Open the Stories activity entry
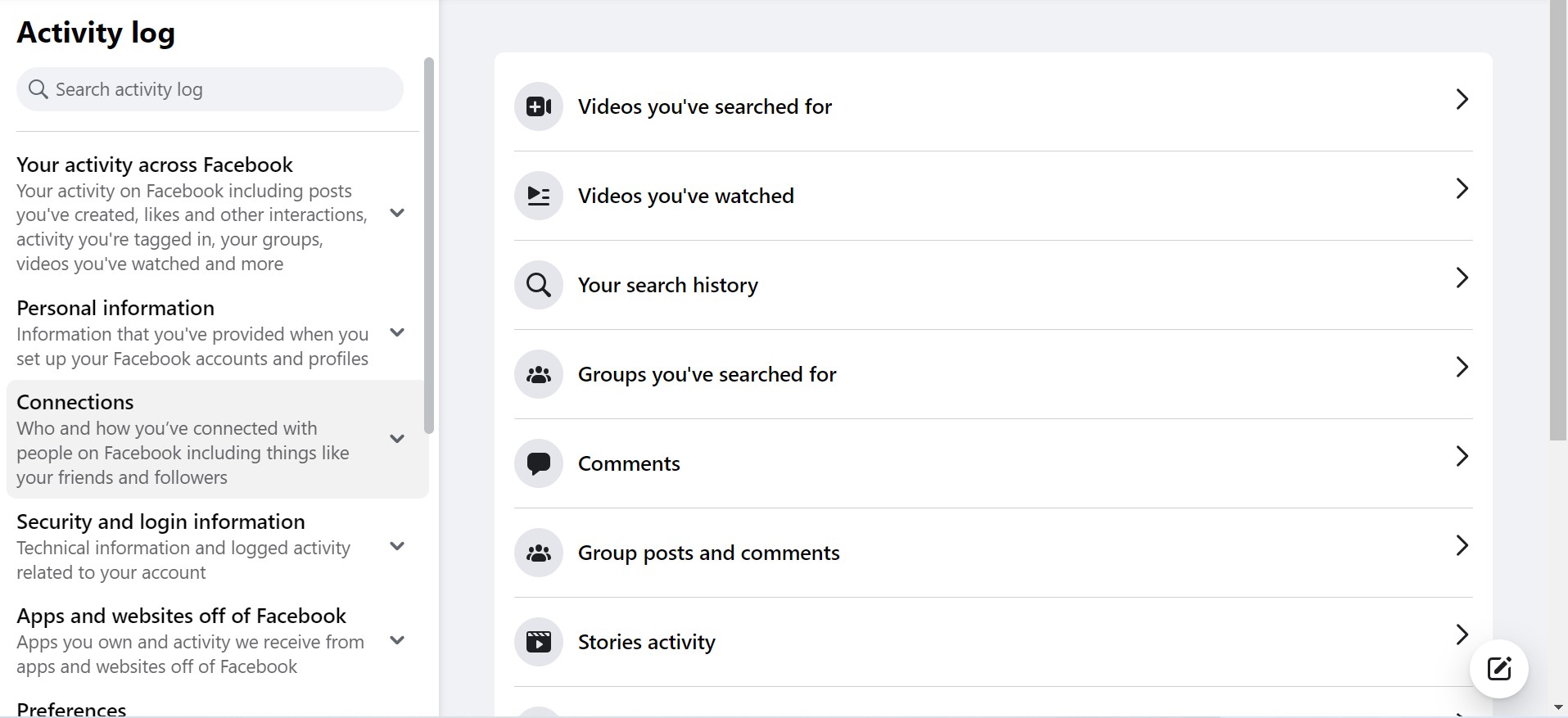1568x718 pixels. tap(646, 642)
